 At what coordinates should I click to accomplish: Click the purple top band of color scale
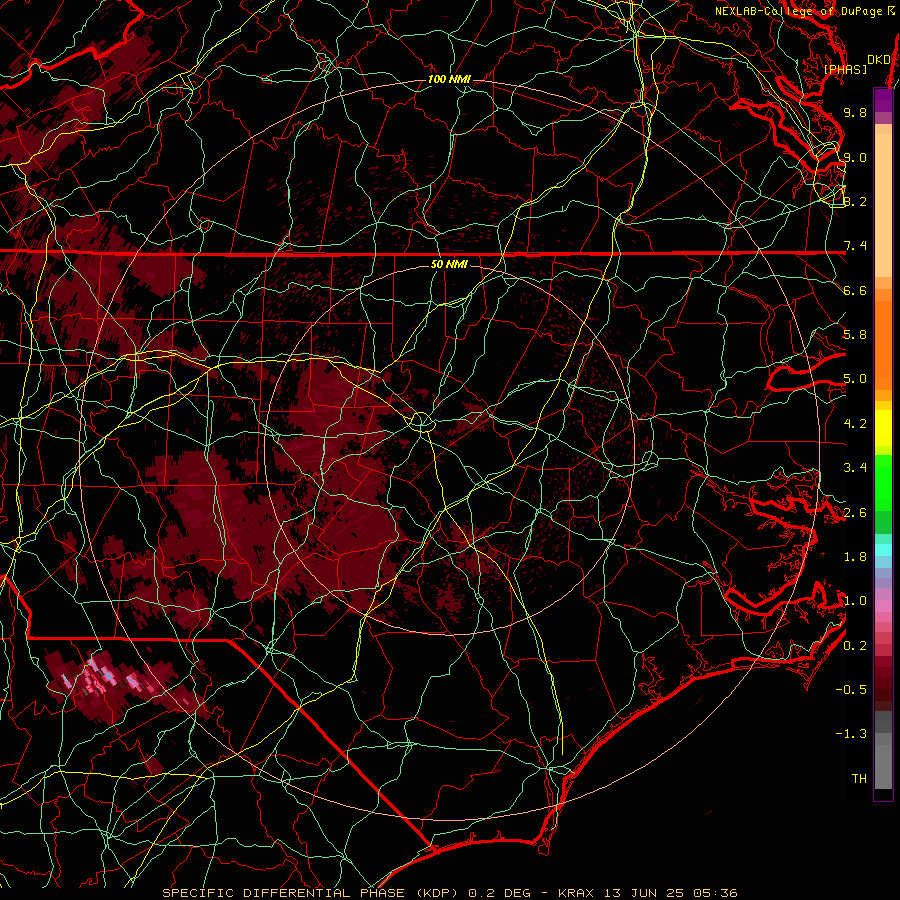883,100
